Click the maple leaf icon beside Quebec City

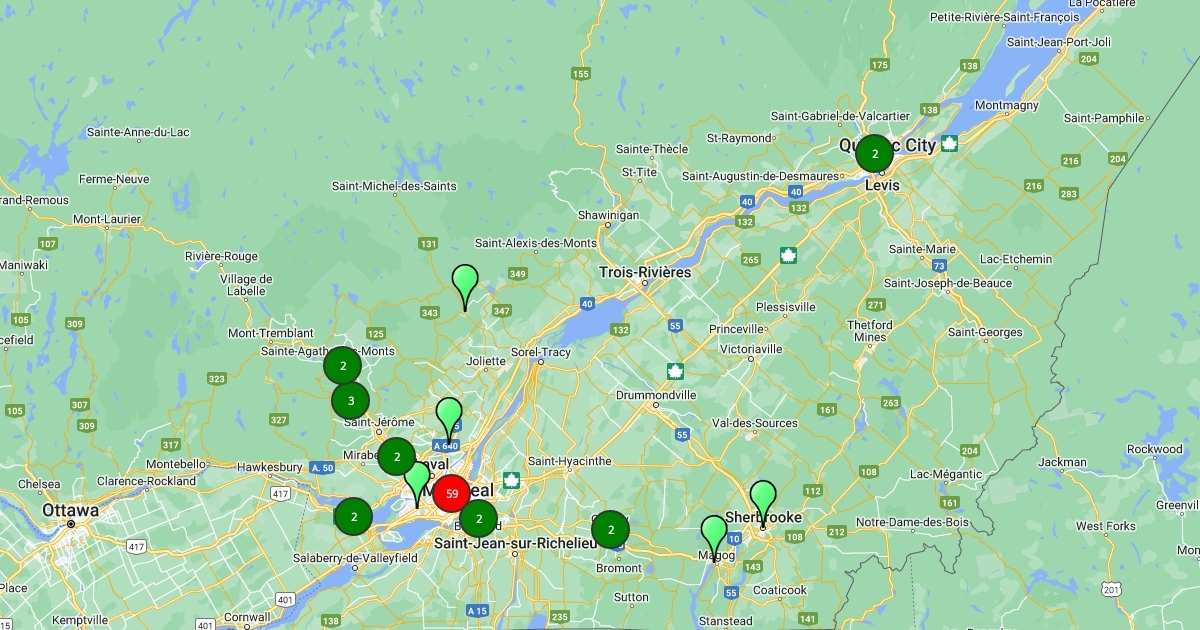[949, 144]
